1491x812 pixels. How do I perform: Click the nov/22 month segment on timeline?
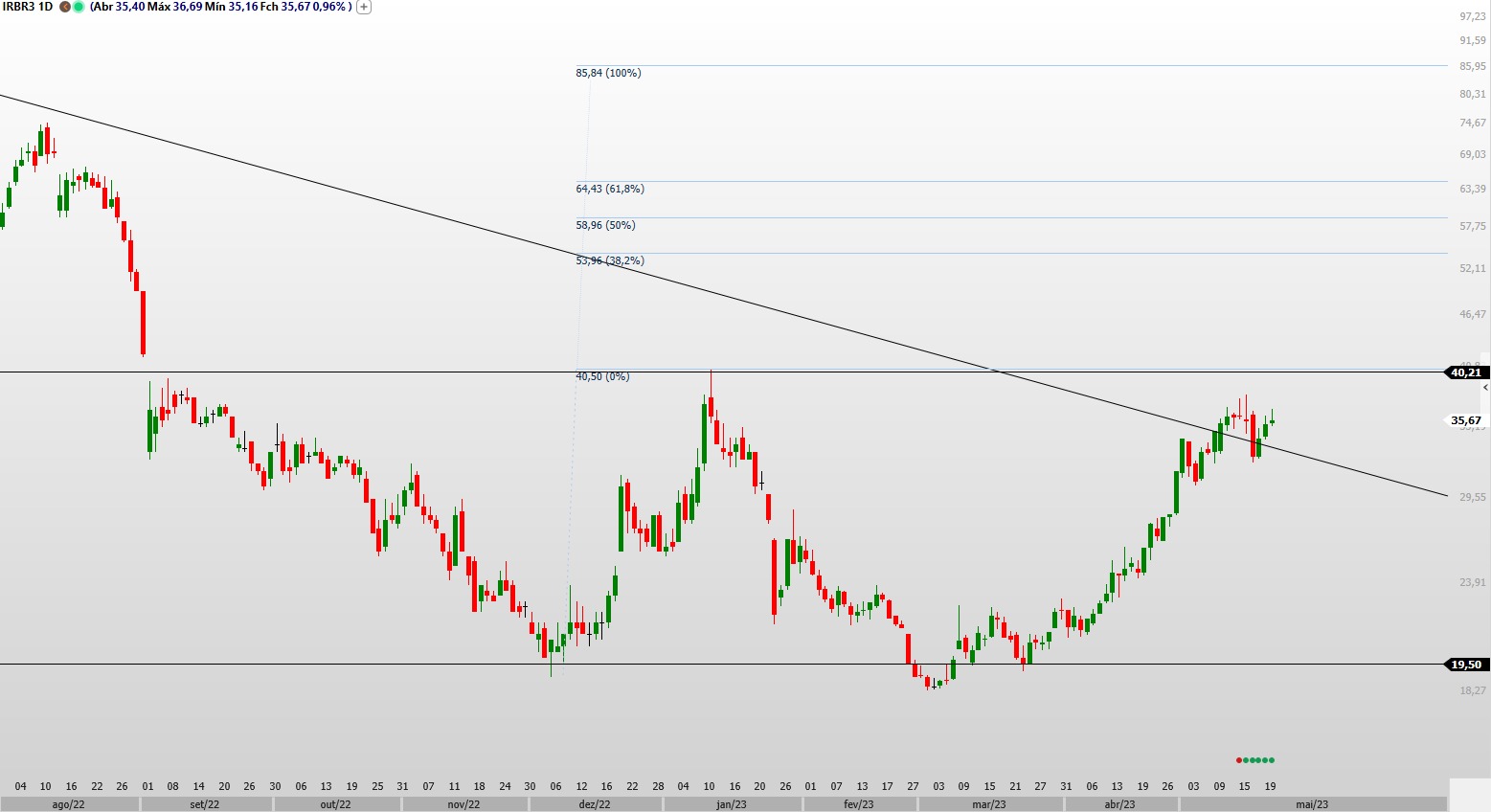463,804
